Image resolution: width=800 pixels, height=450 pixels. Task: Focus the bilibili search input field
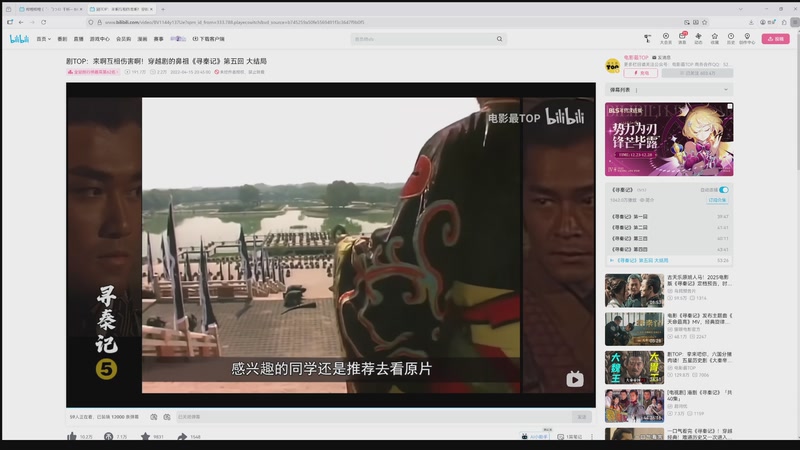pos(422,39)
